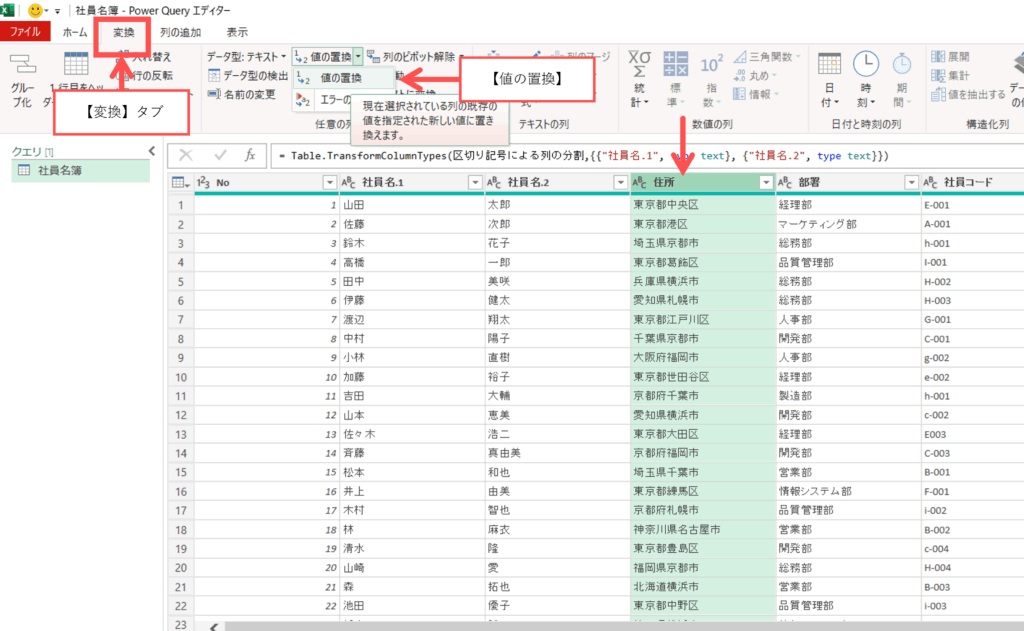Click the データ型の検出 button
Image resolution: width=1024 pixels, height=631 pixels.
248,76
